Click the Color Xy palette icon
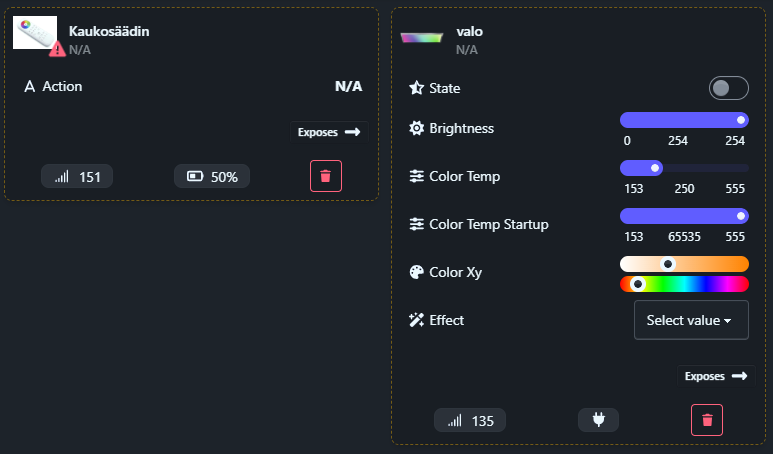The width and height of the screenshot is (773, 454). [417, 272]
